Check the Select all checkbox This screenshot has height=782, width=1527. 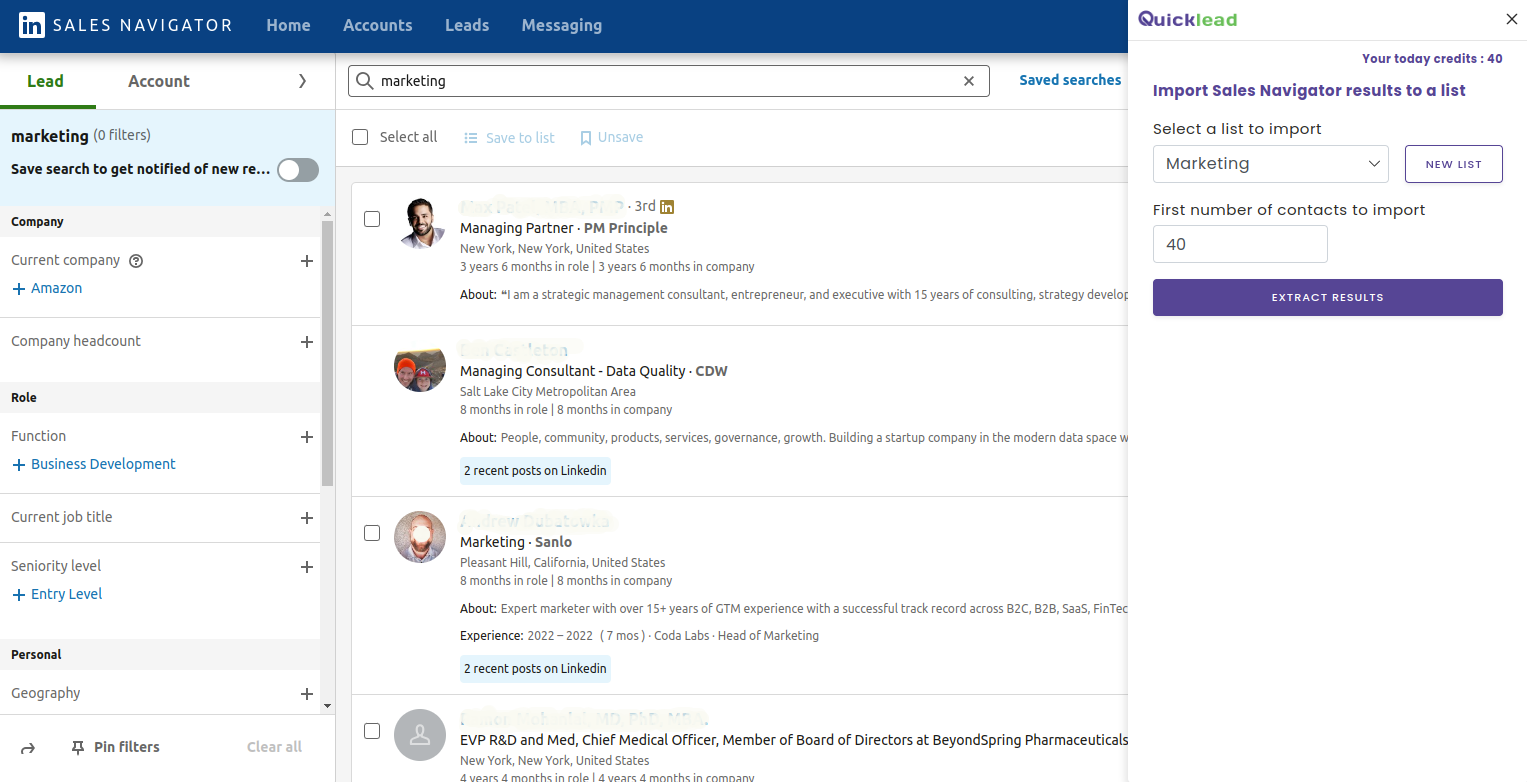360,137
